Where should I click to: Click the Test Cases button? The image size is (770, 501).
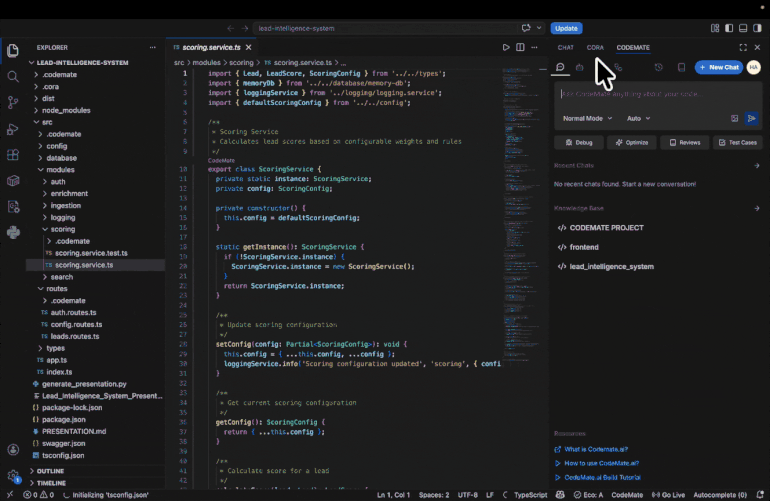tap(738, 142)
